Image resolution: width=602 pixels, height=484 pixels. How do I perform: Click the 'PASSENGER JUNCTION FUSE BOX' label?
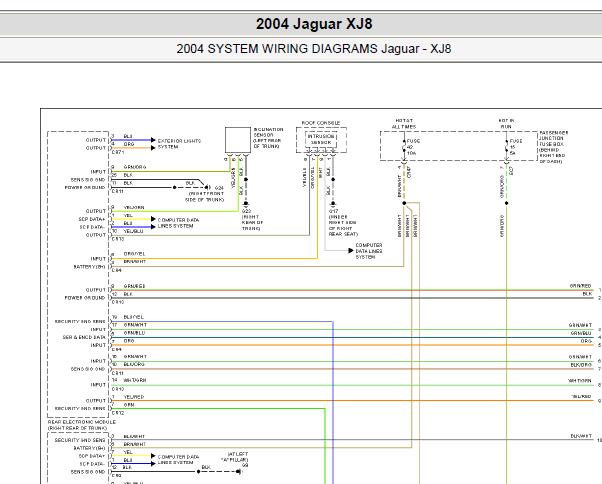(554, 138)
